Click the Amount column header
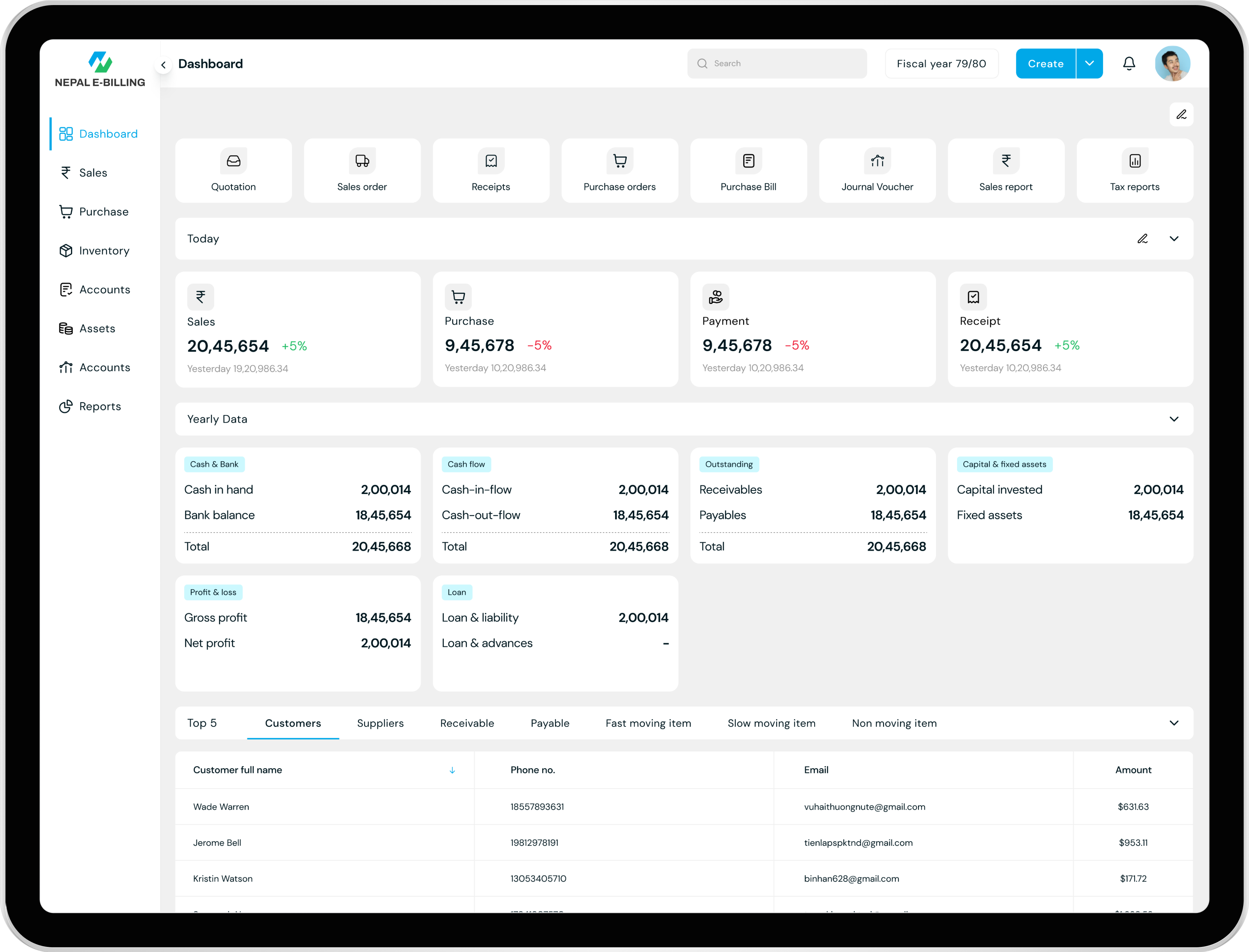 coord(1133,770)
